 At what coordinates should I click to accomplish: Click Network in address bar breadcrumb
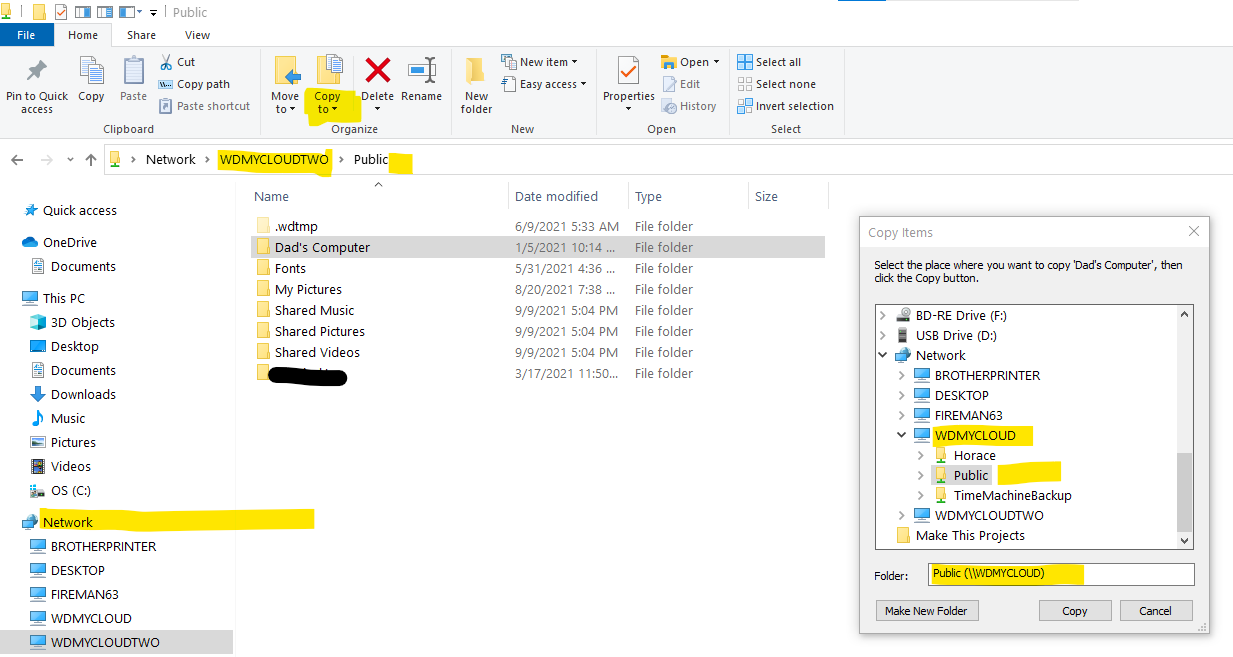pyautogui.click(x=171, y=160)
